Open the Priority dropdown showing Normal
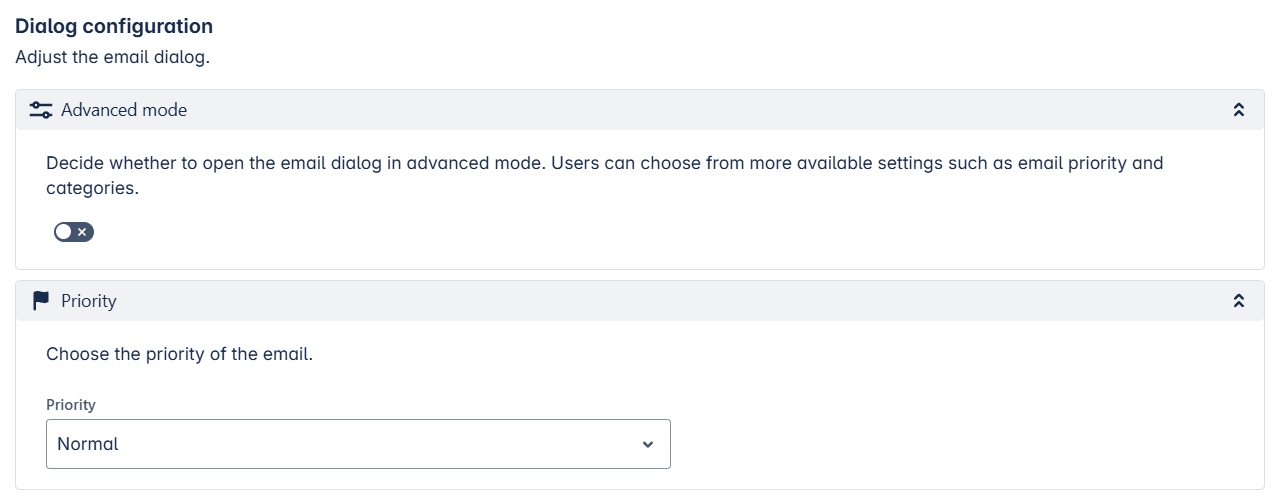1276x501 pixels. click(x=358, y=444)
